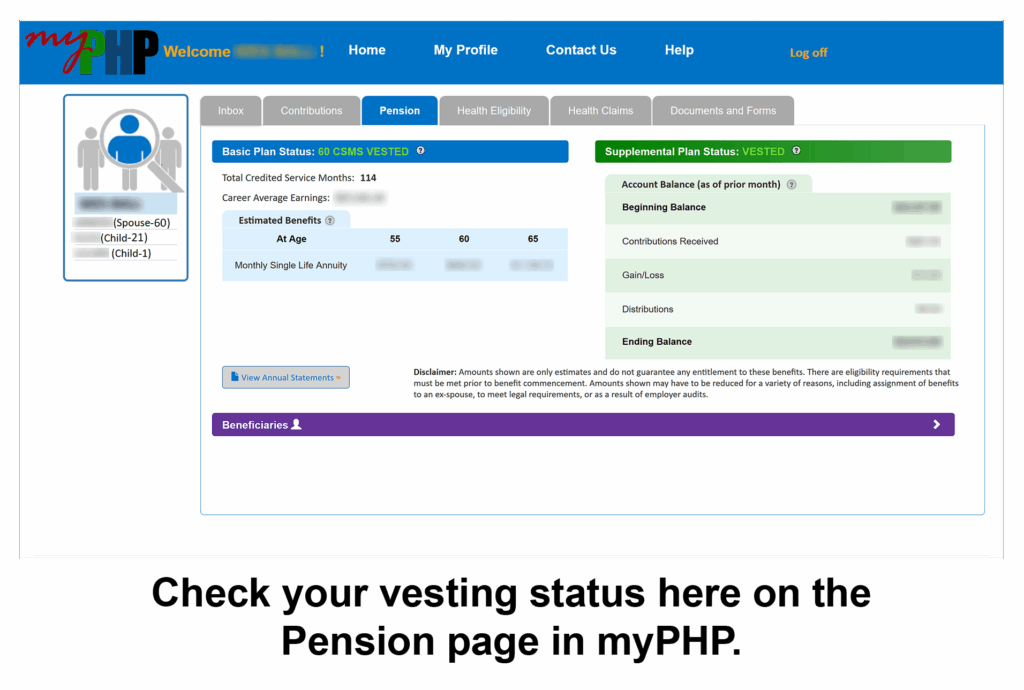Click the Log off link
This screenshot has width=1024, height=690.
808,53
